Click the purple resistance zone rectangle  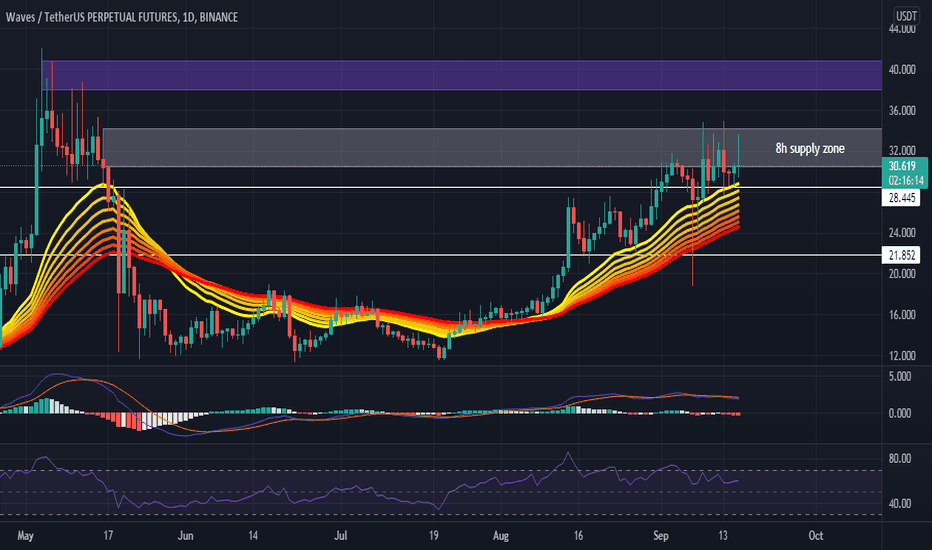[461, 75]
